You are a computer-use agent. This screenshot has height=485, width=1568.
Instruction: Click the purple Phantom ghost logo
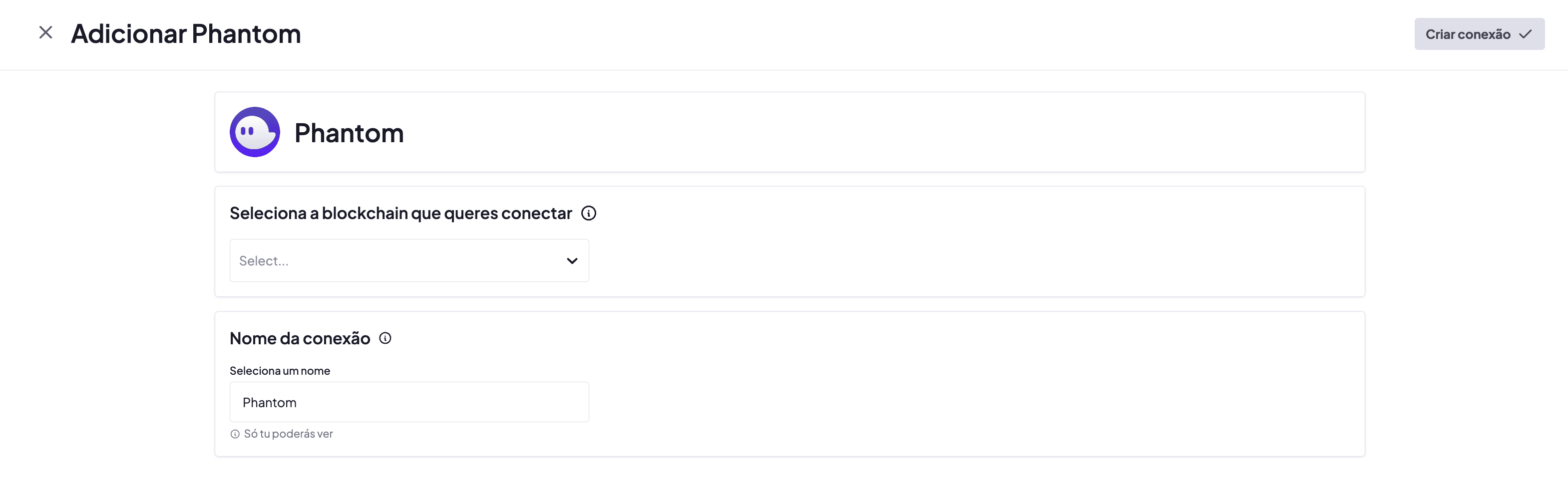pyautogui.click(x=255, y=132)
